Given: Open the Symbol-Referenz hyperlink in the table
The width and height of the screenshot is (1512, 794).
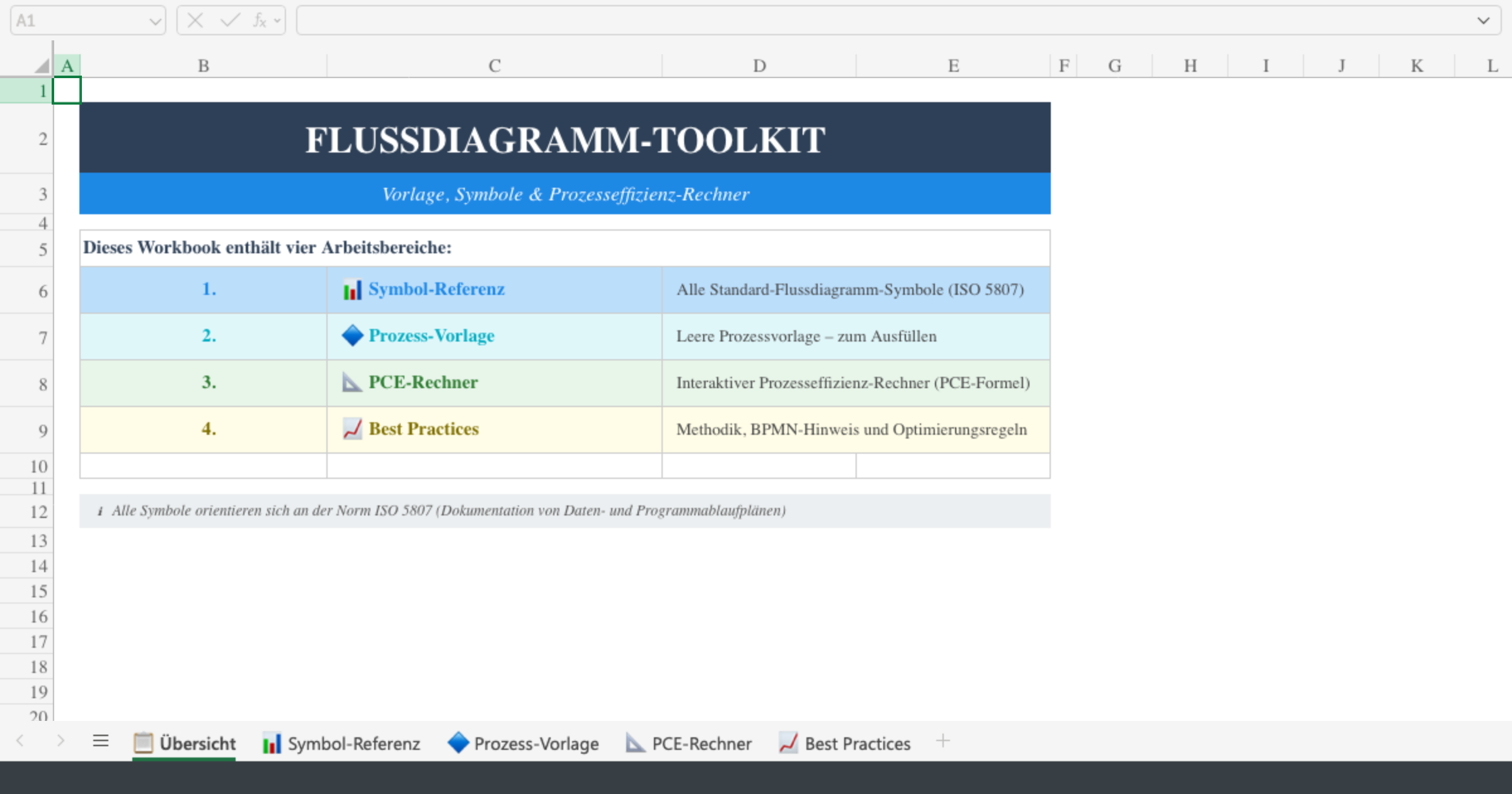Looking at the screenshot, I should coord(437,290).
